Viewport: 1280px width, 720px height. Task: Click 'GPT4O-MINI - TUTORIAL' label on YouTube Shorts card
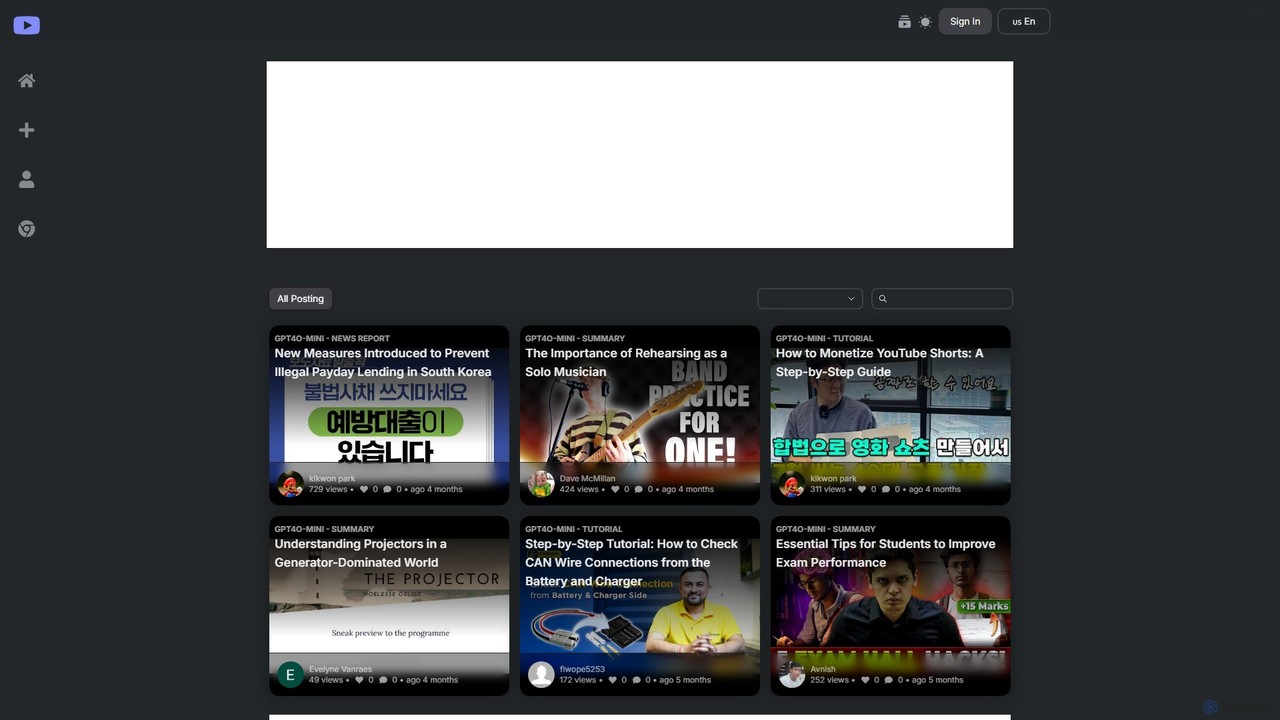(824, 339)
